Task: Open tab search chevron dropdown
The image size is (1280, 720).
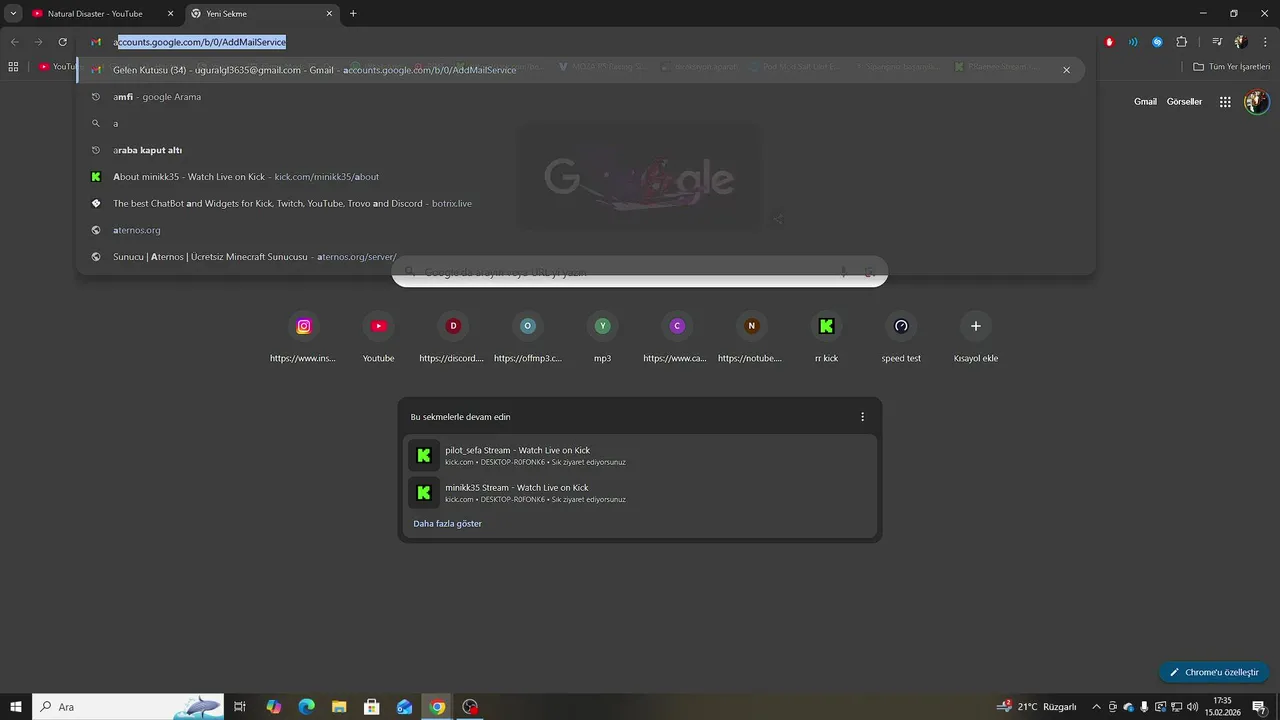Action: 13,14
